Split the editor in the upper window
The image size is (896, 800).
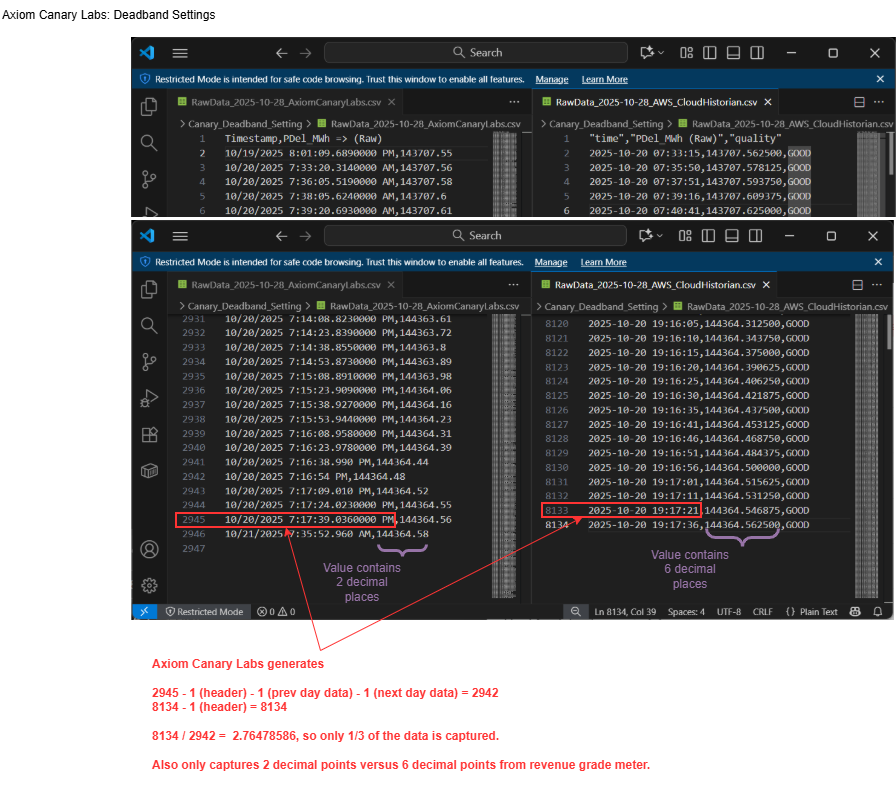click(x=859, y=102)
